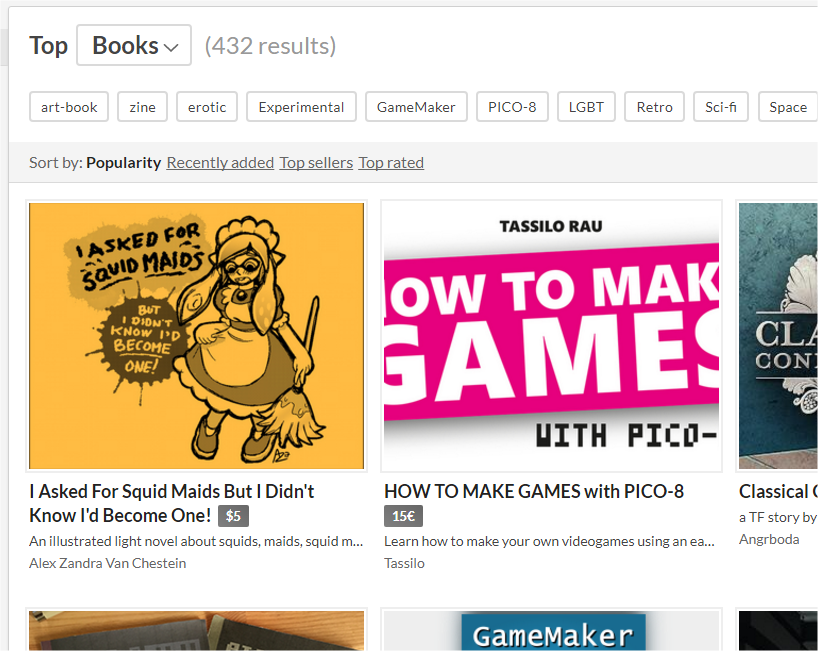Open the Books category dropdown
Viewport: 818px width, 651px height.
pyautogui.click(x=134, y=45)
